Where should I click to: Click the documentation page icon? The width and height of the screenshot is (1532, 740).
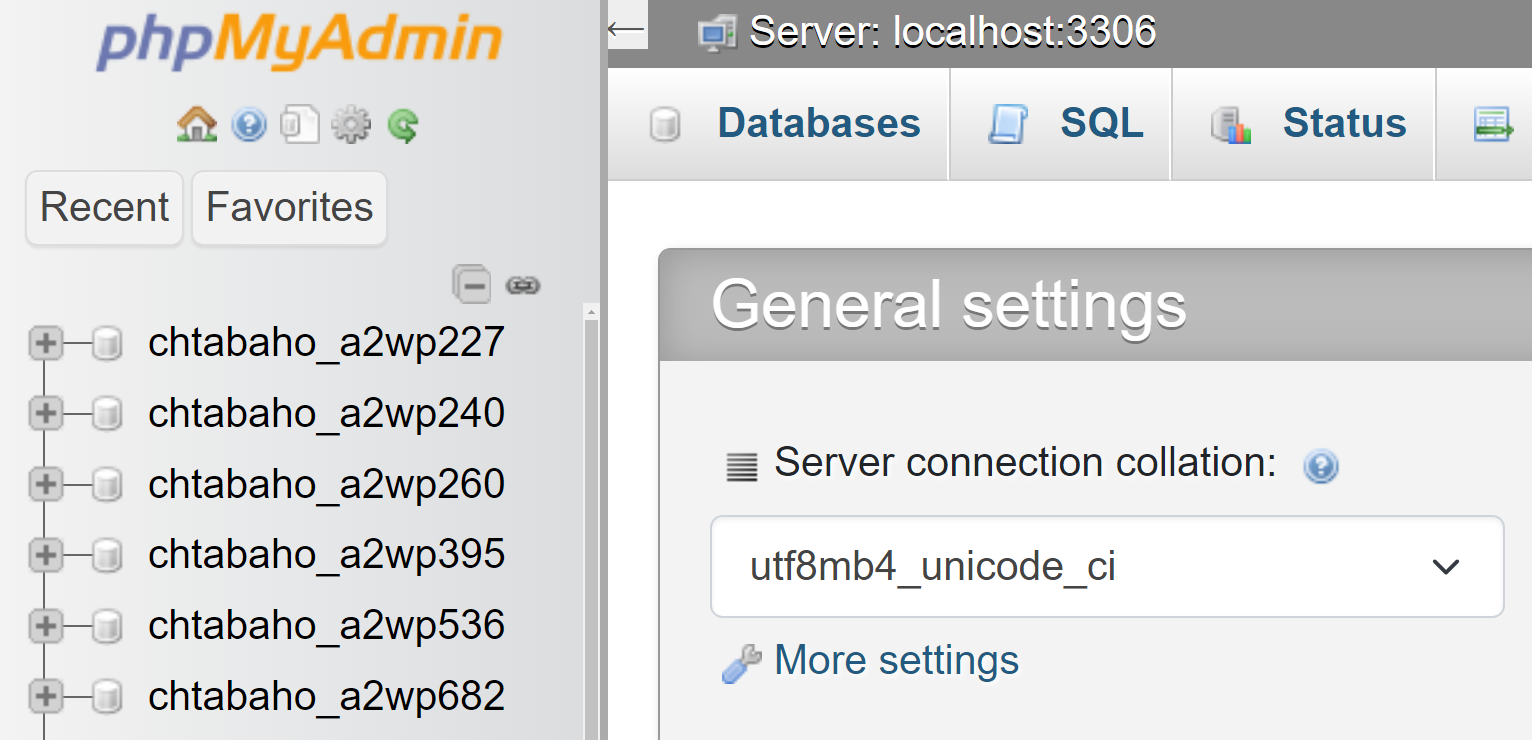tap(300, 124)
